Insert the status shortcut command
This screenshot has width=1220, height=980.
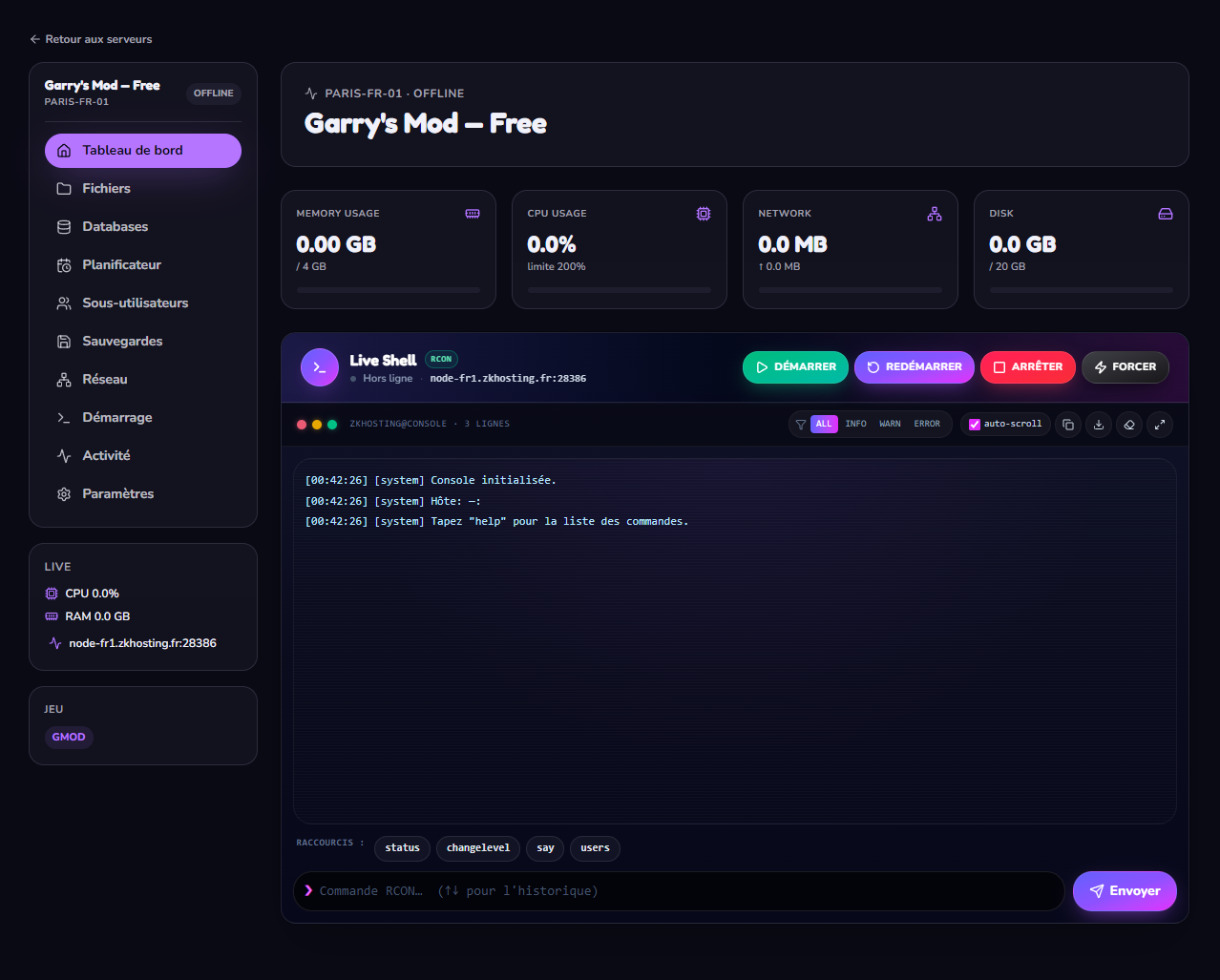tap(402, 848)
